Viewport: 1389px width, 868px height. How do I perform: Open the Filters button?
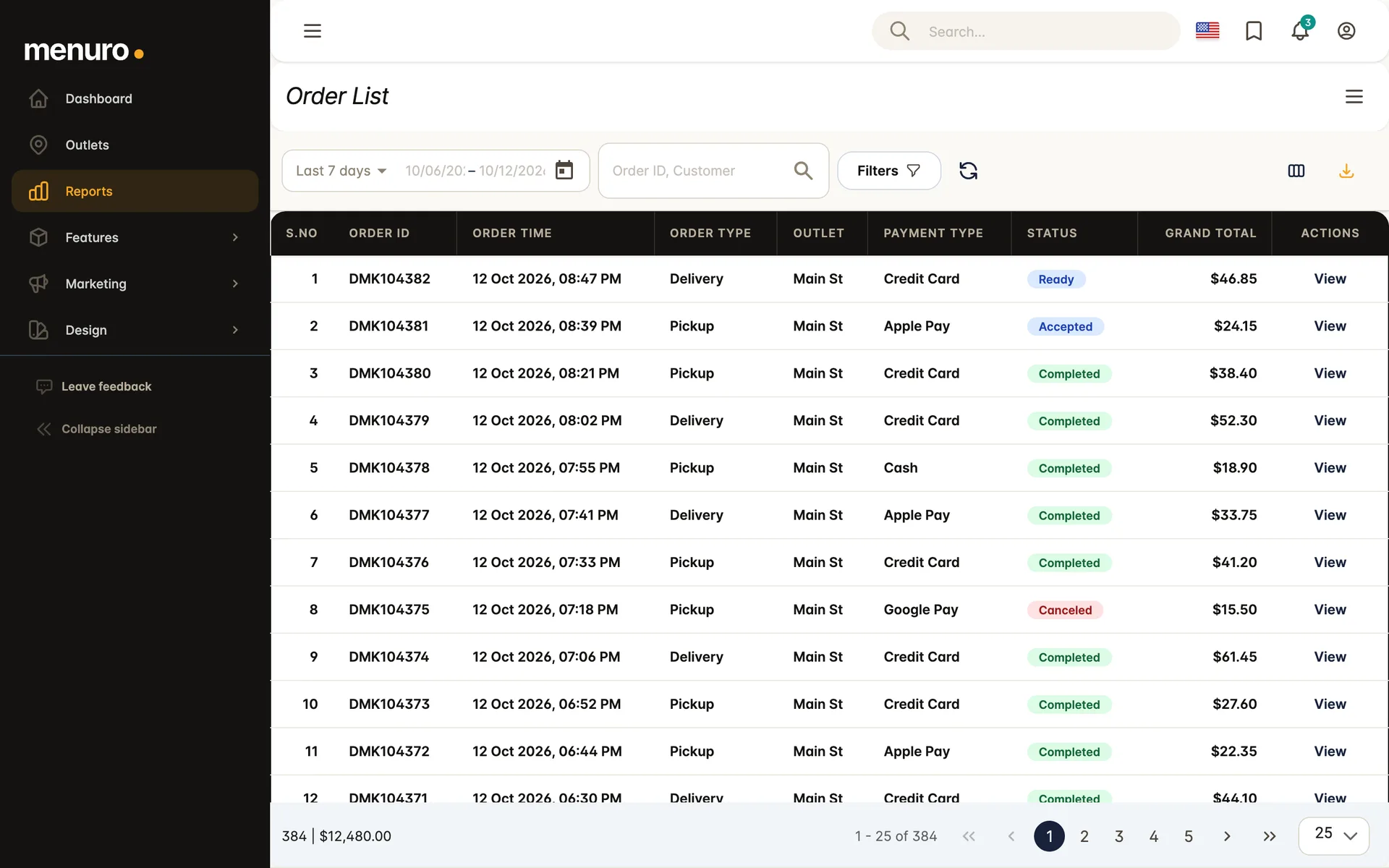(x=889, y=171)
